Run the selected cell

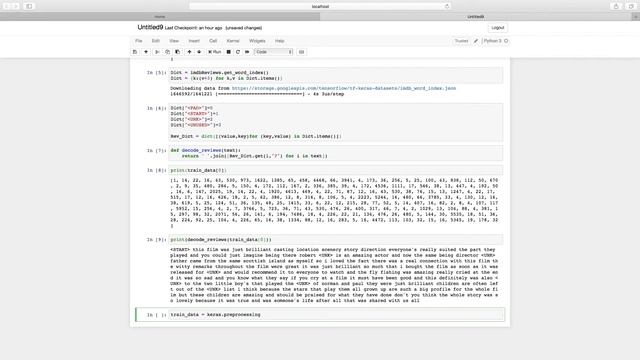pos(214,52)
